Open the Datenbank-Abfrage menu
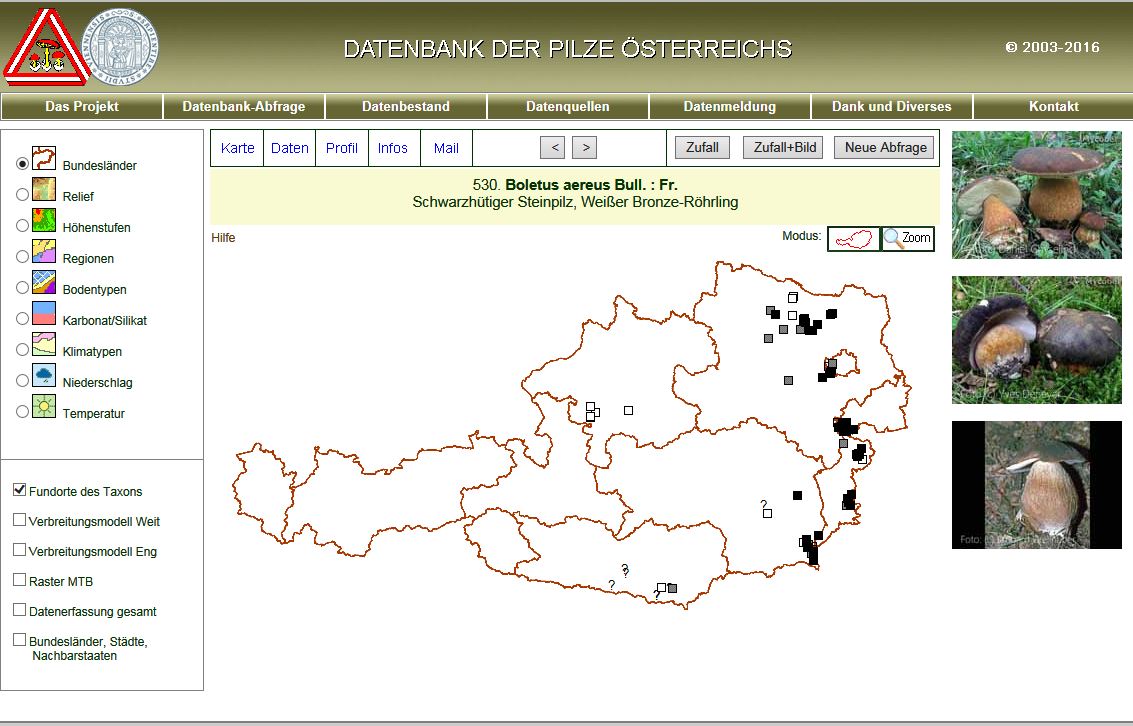 click(x=243, y=106)
